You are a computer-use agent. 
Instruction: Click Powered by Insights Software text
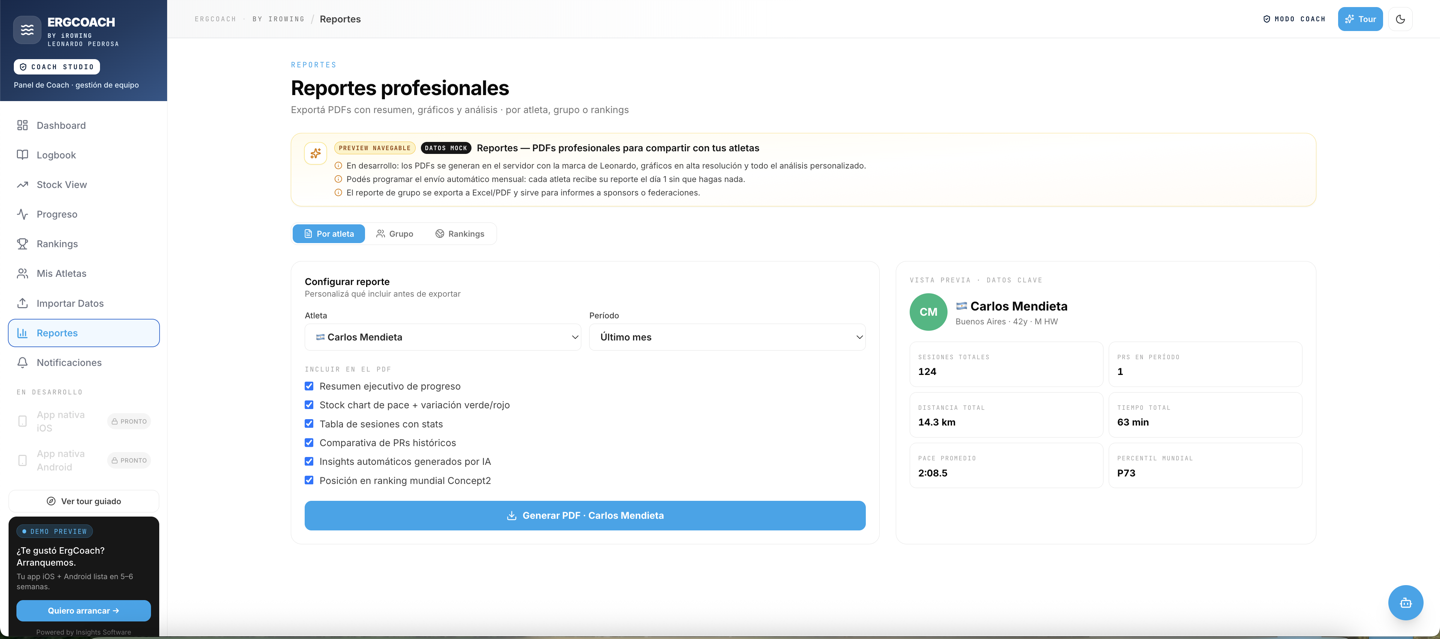(84, 632)
